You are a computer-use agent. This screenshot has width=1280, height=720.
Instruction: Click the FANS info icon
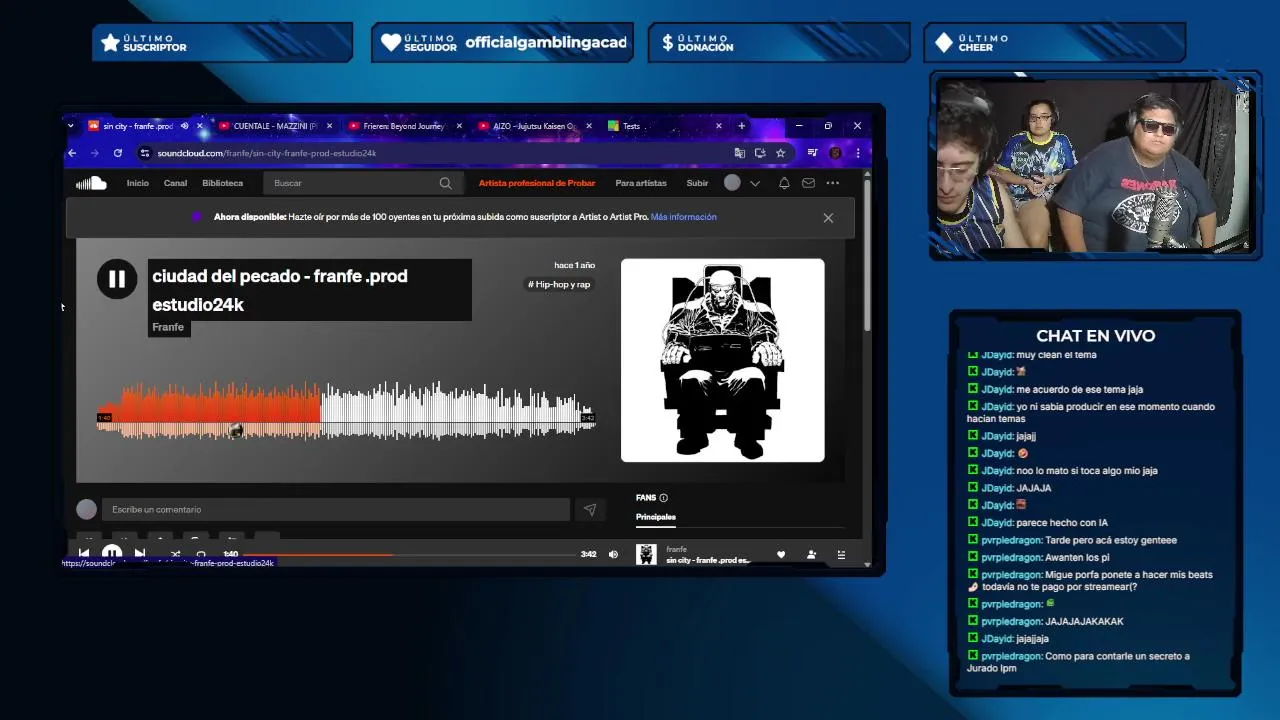click(x=663, y=498)
